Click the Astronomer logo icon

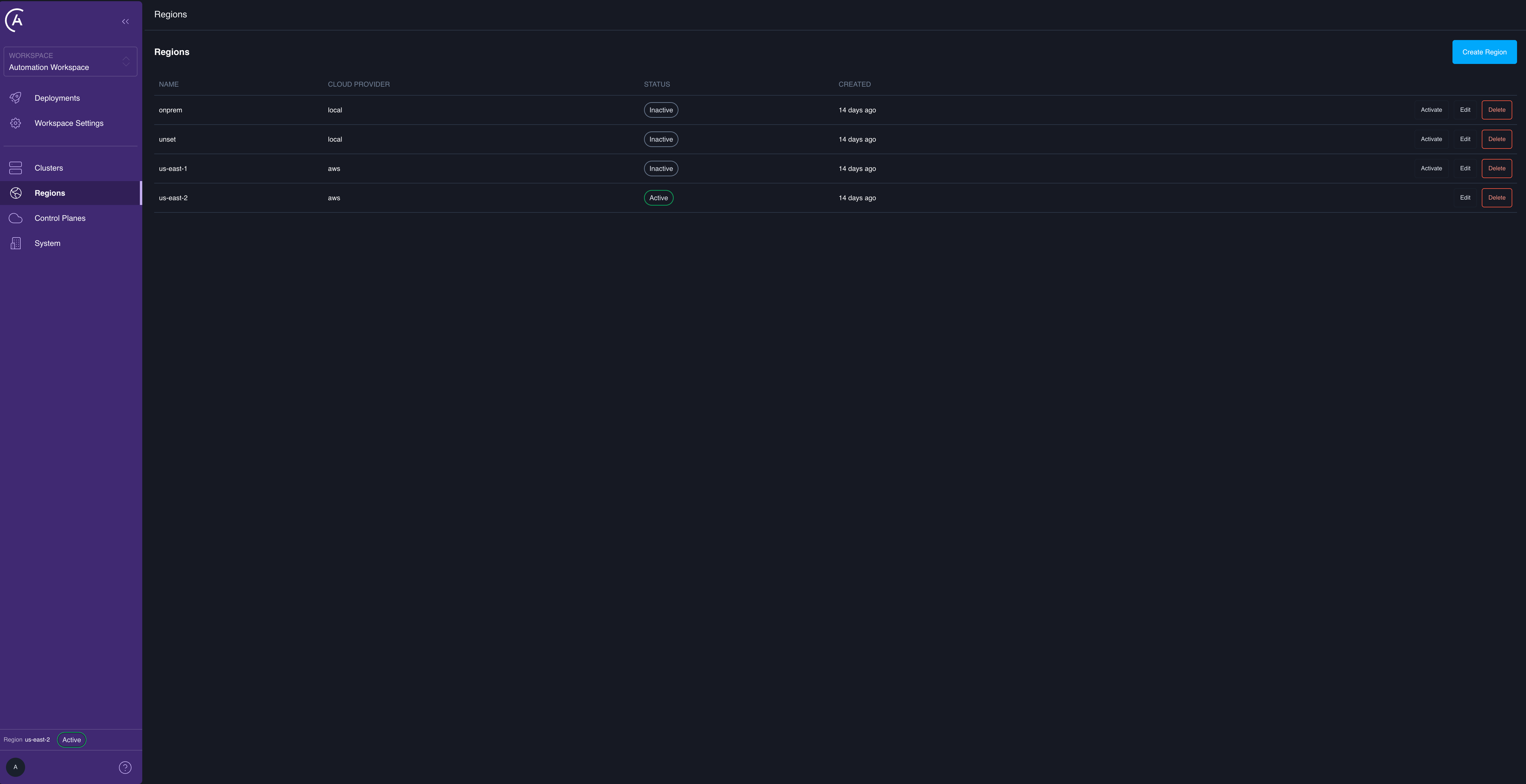pyautogui.click(x=15, y=20)
